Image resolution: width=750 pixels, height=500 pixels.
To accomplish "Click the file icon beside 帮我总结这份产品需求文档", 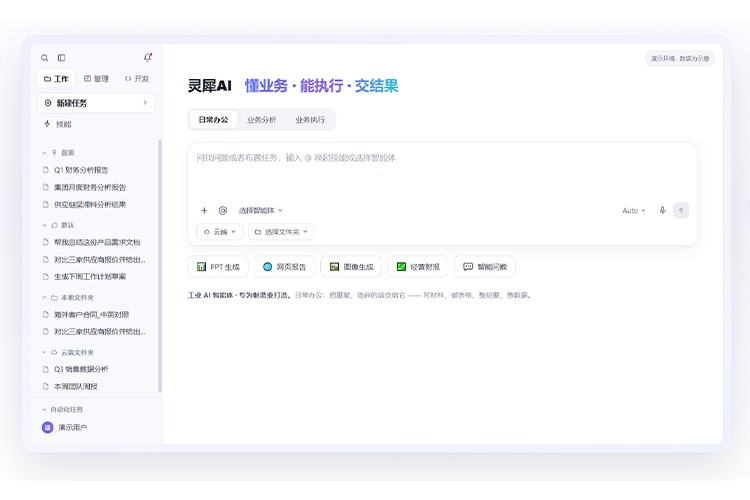I will 46,242.
